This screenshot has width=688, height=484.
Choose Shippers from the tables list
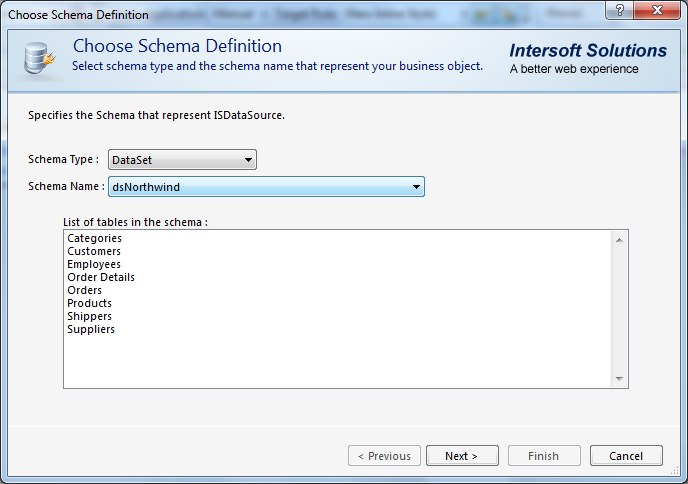89,316
